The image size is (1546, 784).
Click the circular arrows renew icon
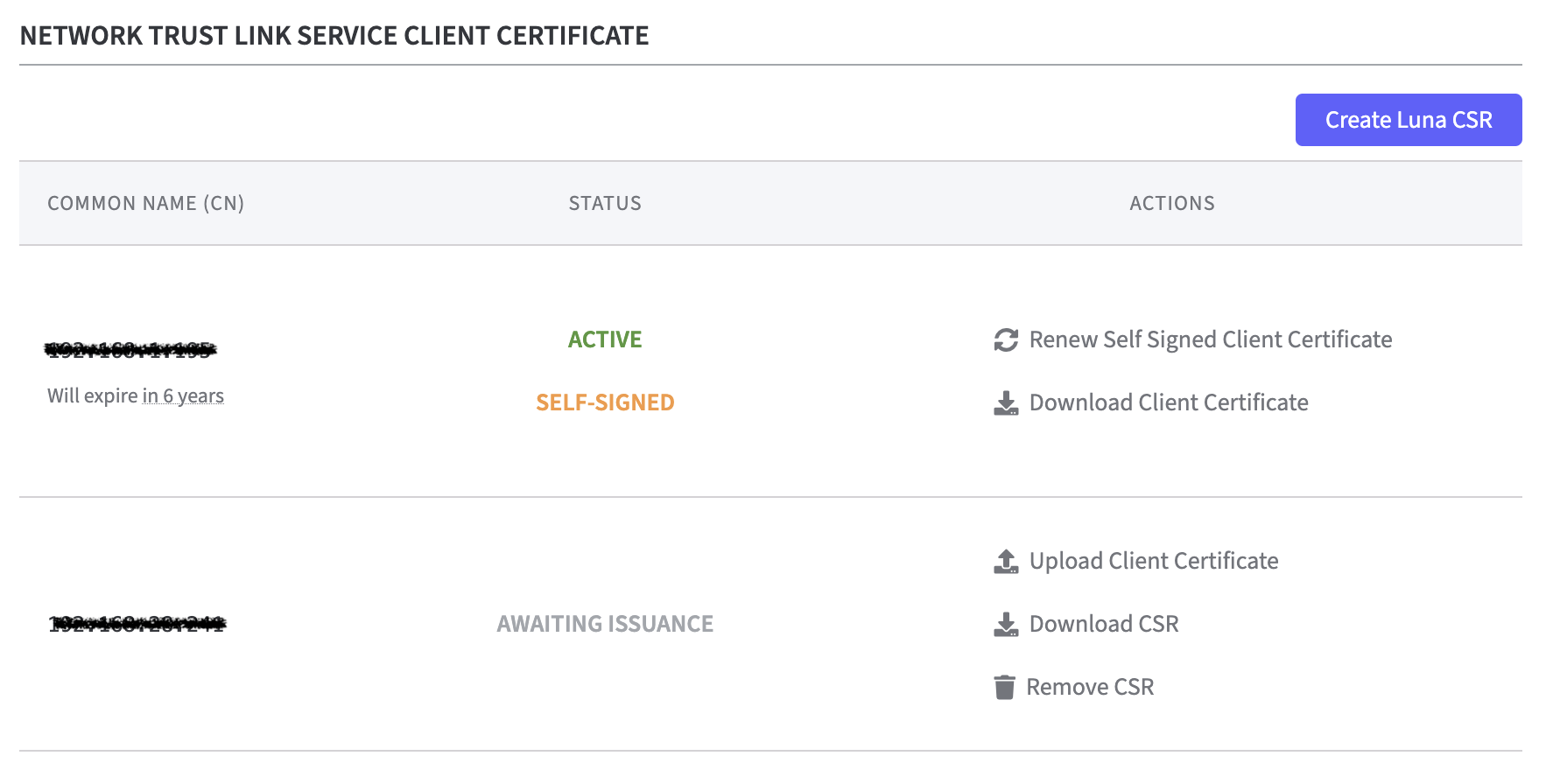point(1006,339)
